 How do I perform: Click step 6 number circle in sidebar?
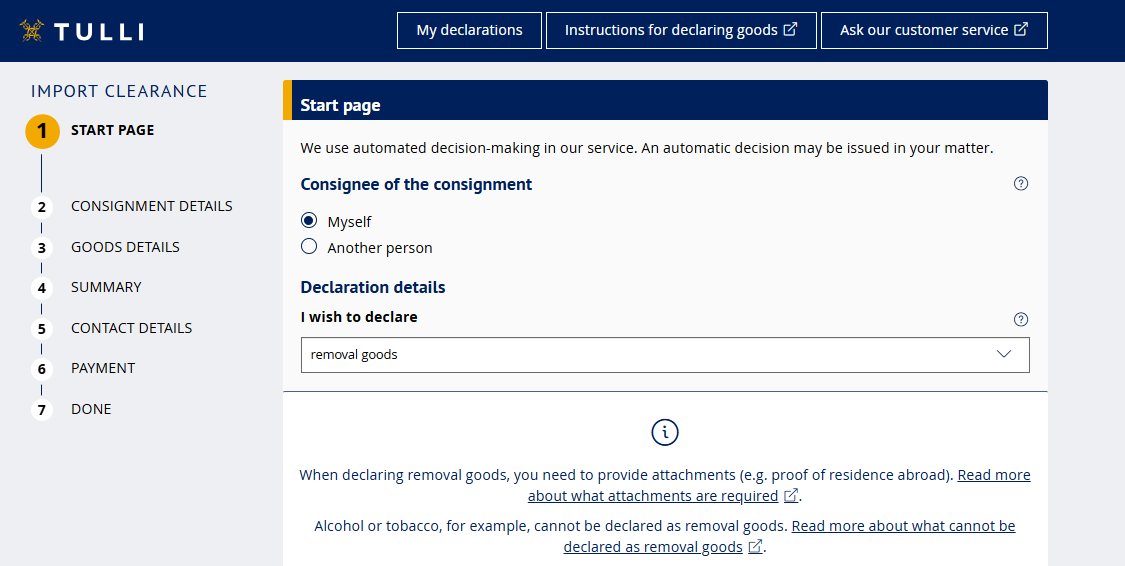42,369
